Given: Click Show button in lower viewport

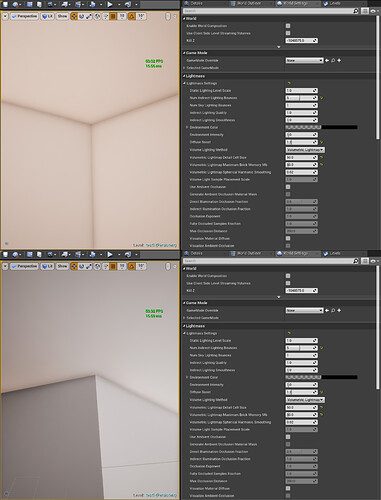Looking at the screenshot, I should pos(62,266).
